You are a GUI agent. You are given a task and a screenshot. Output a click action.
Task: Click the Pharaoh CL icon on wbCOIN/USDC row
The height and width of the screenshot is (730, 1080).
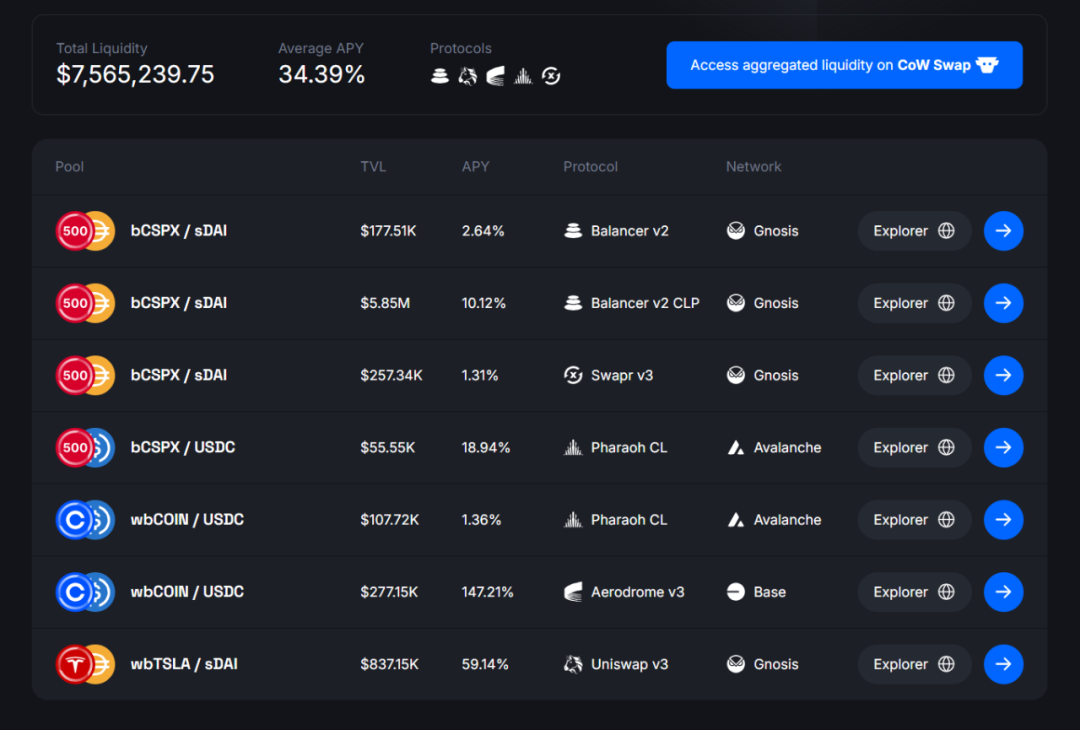[x=573, y=519]
